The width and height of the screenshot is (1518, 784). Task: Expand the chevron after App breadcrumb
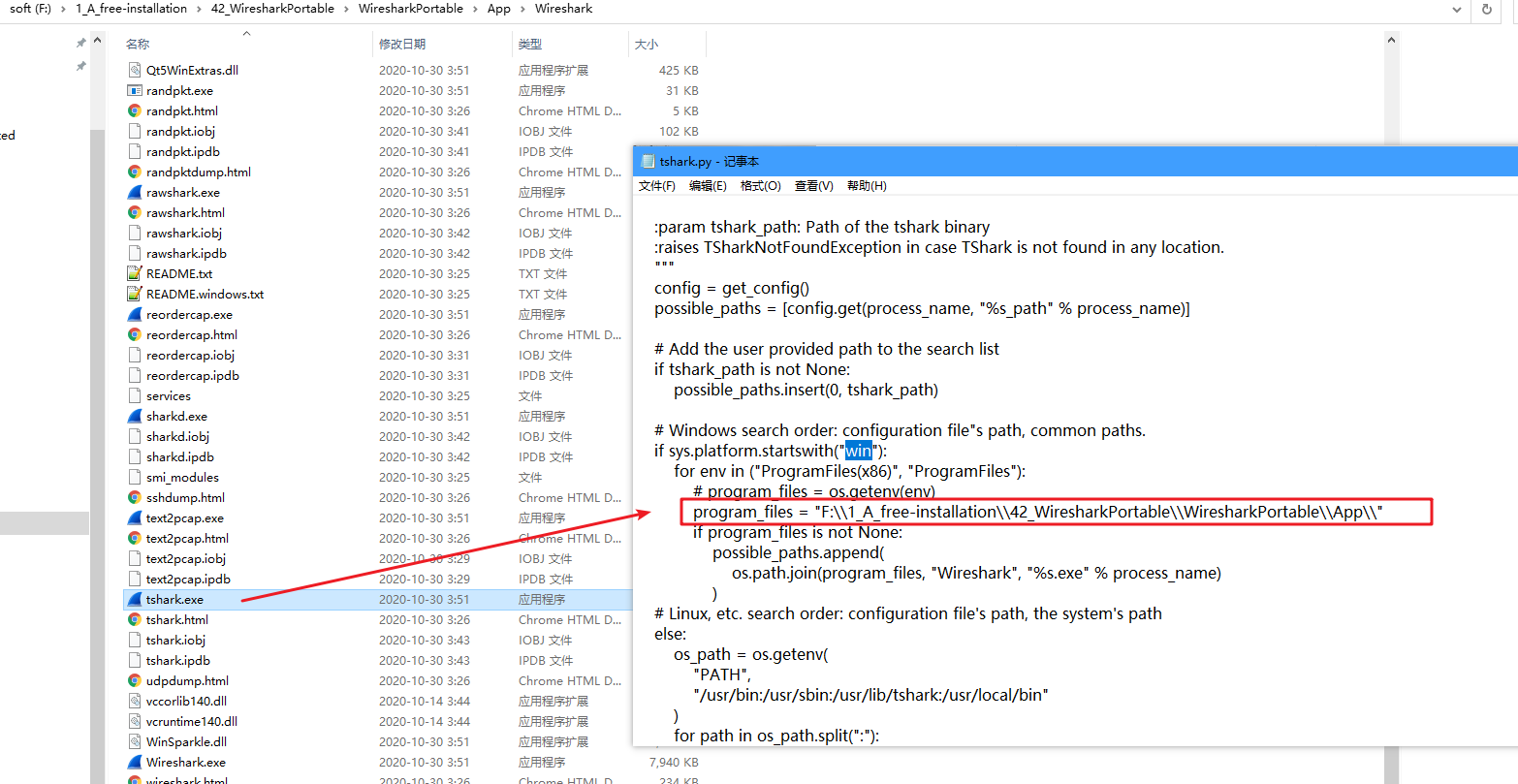(x=523, y=9)
